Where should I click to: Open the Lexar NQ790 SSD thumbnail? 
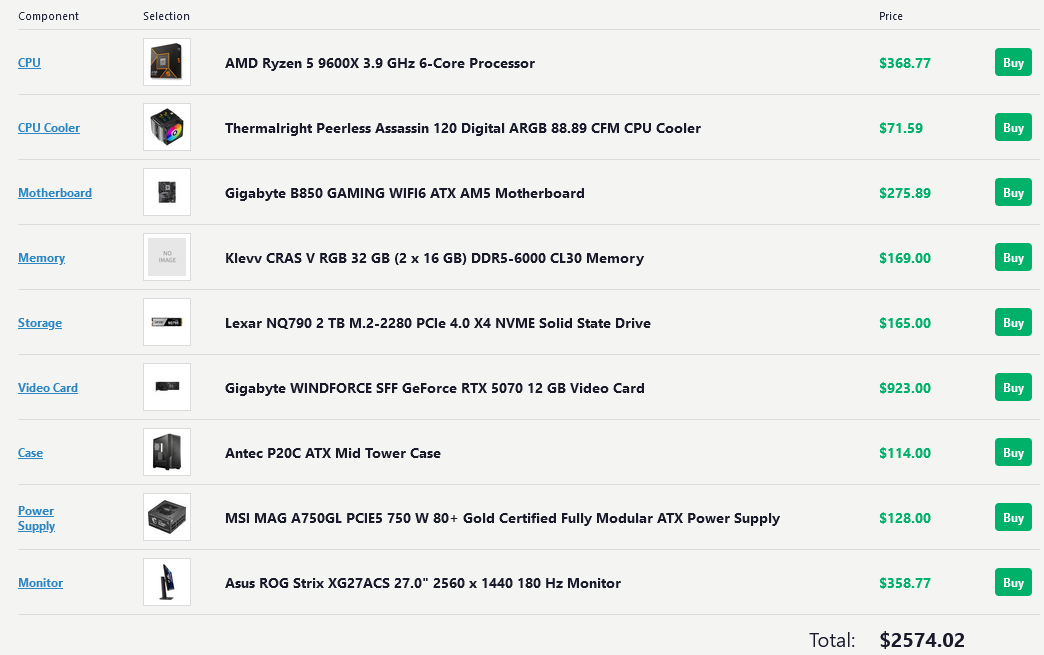166,322
